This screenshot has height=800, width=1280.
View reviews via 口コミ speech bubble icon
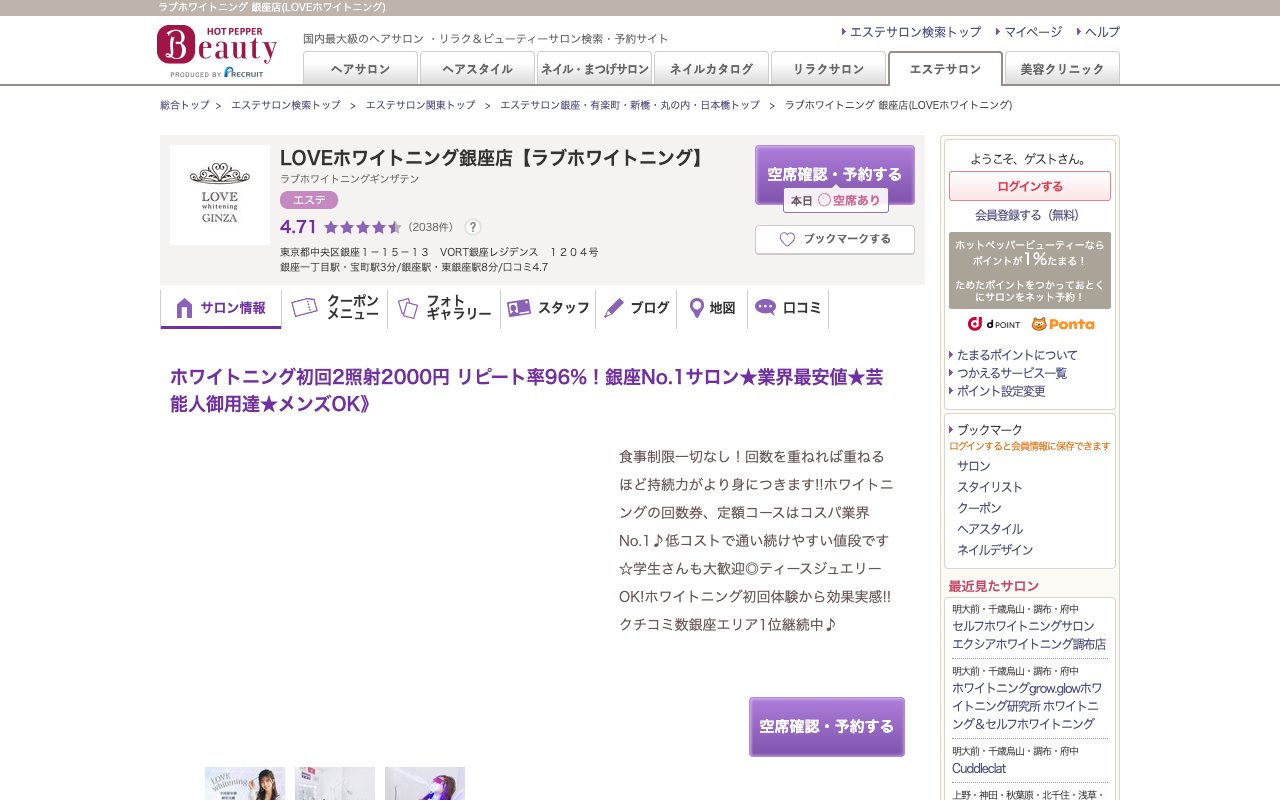pos(766,308)
